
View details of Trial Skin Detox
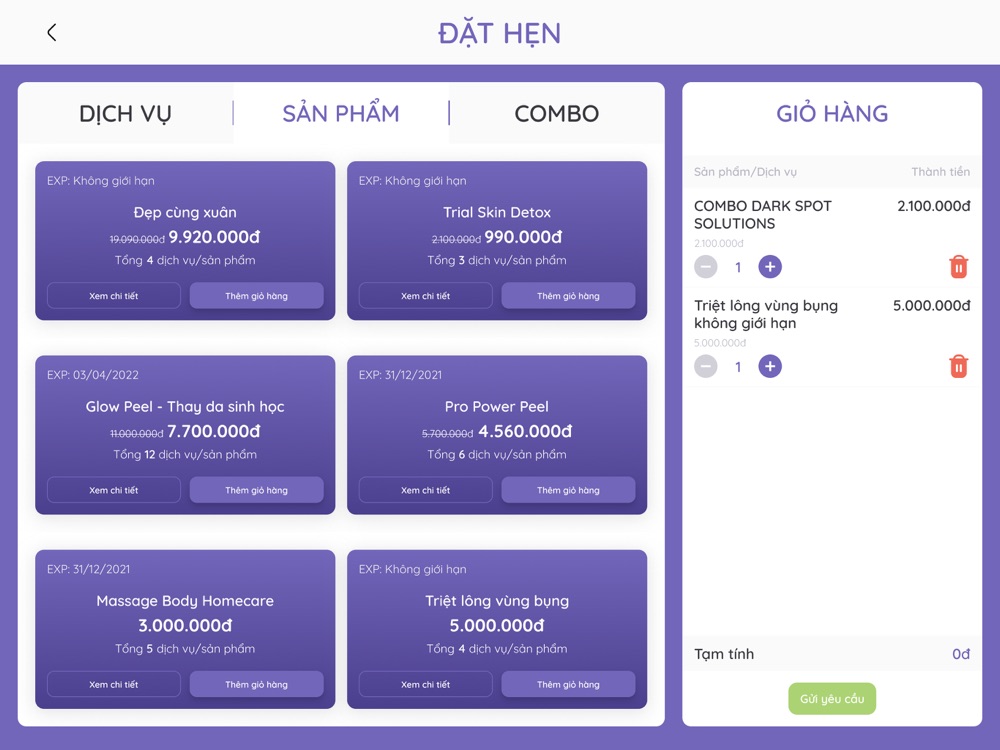point(425,296)
